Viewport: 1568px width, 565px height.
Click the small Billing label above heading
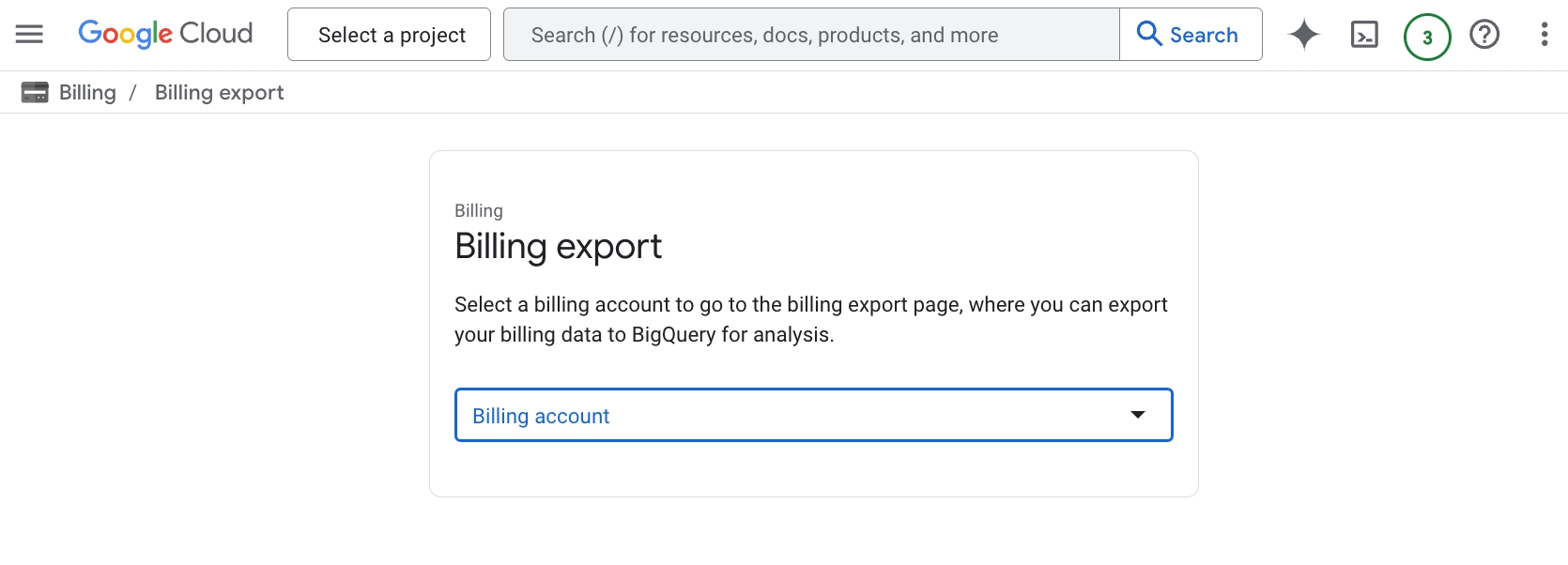[x=478, y=210]
